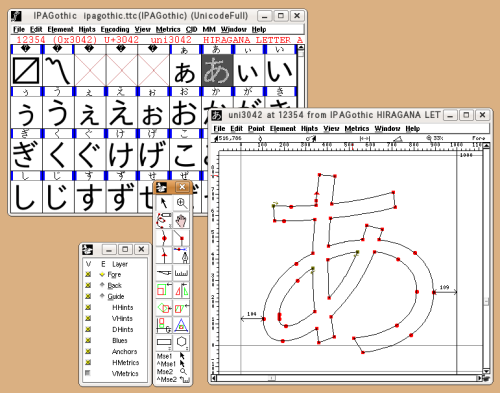
Task: Make the Guide layer editable
Action: pyautogui.click(x=102, y=296)
